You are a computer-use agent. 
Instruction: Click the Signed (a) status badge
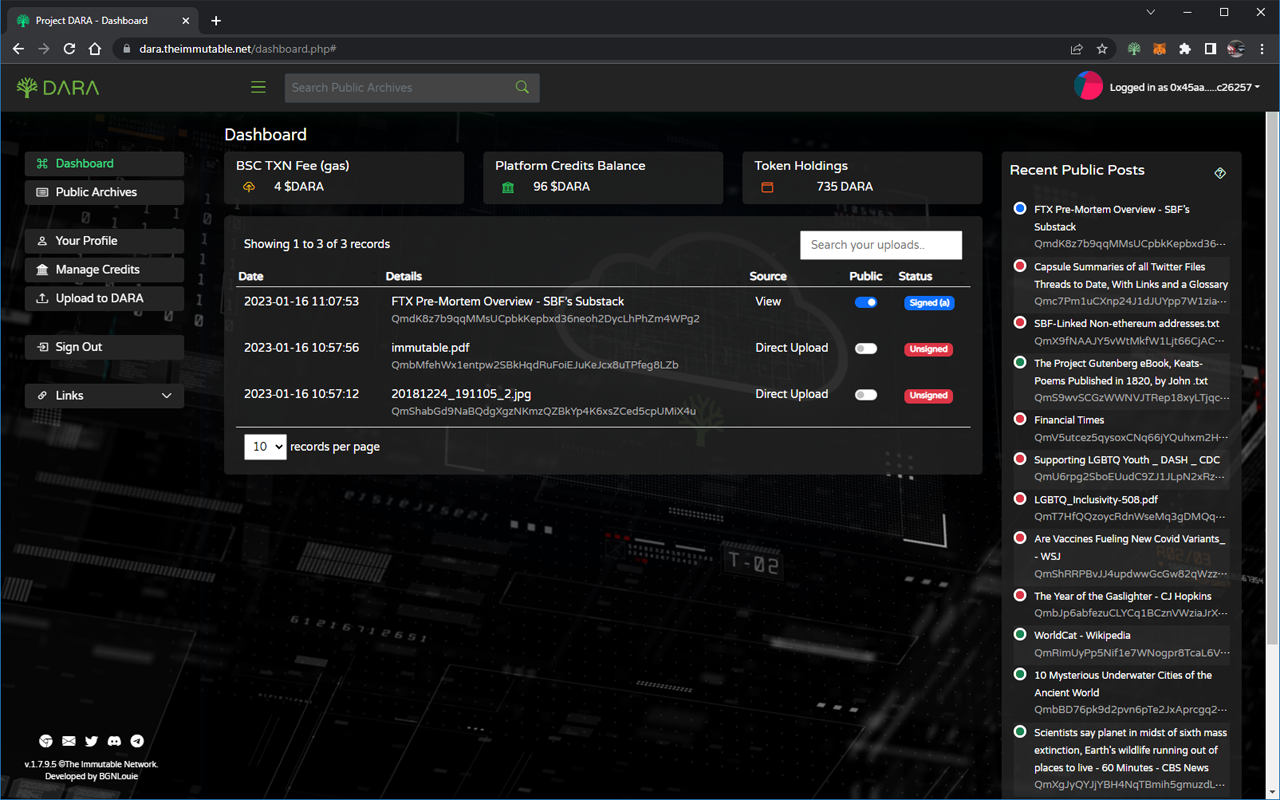(929, 303)
